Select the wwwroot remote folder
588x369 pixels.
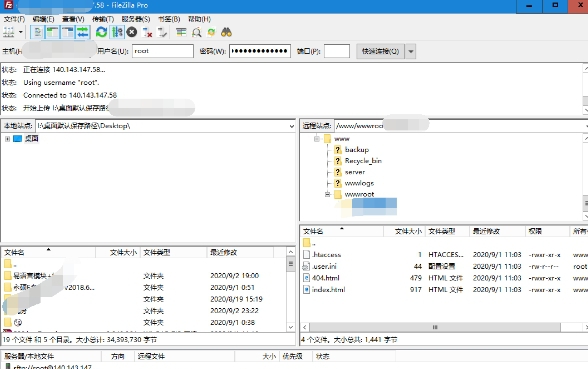click(359, 194)
